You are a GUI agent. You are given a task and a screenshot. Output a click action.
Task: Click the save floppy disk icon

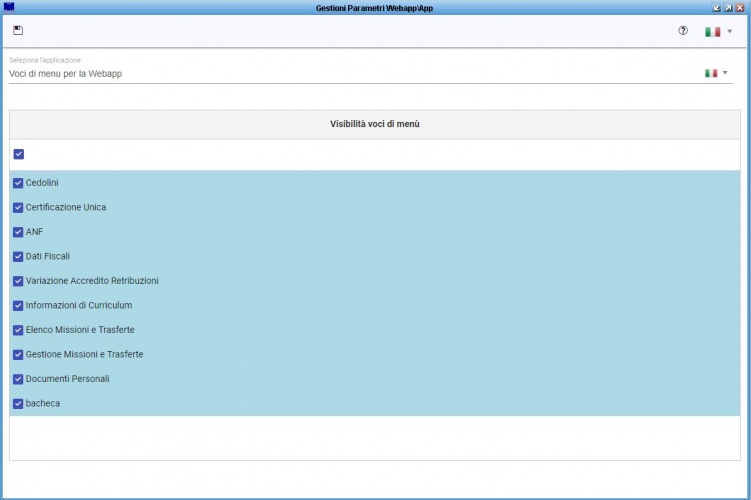click(18, 31)
